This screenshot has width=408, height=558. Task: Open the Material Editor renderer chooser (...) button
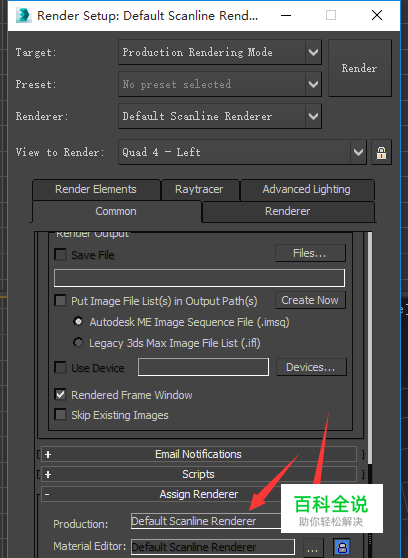click(312, 548)
